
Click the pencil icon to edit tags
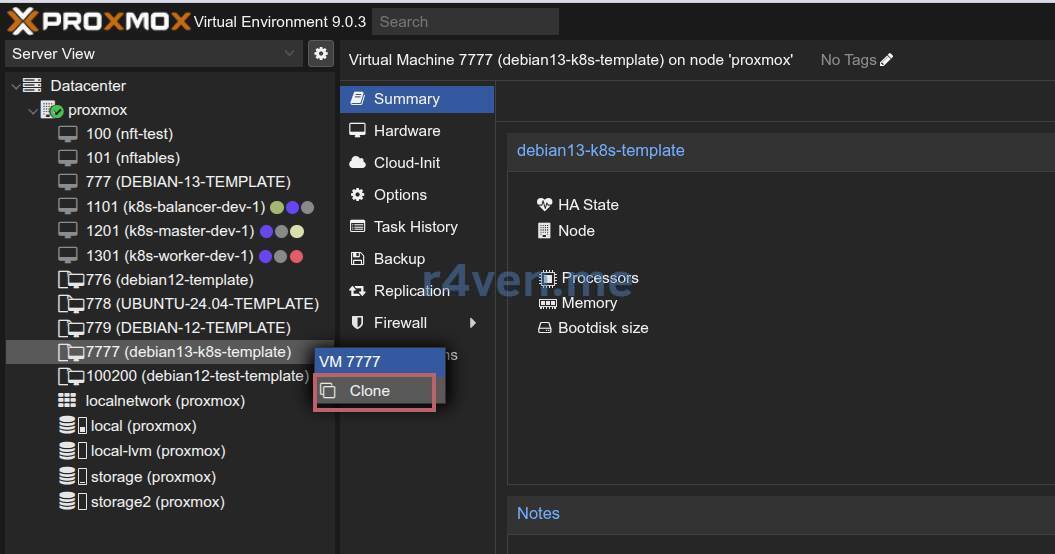coord(886,60)
